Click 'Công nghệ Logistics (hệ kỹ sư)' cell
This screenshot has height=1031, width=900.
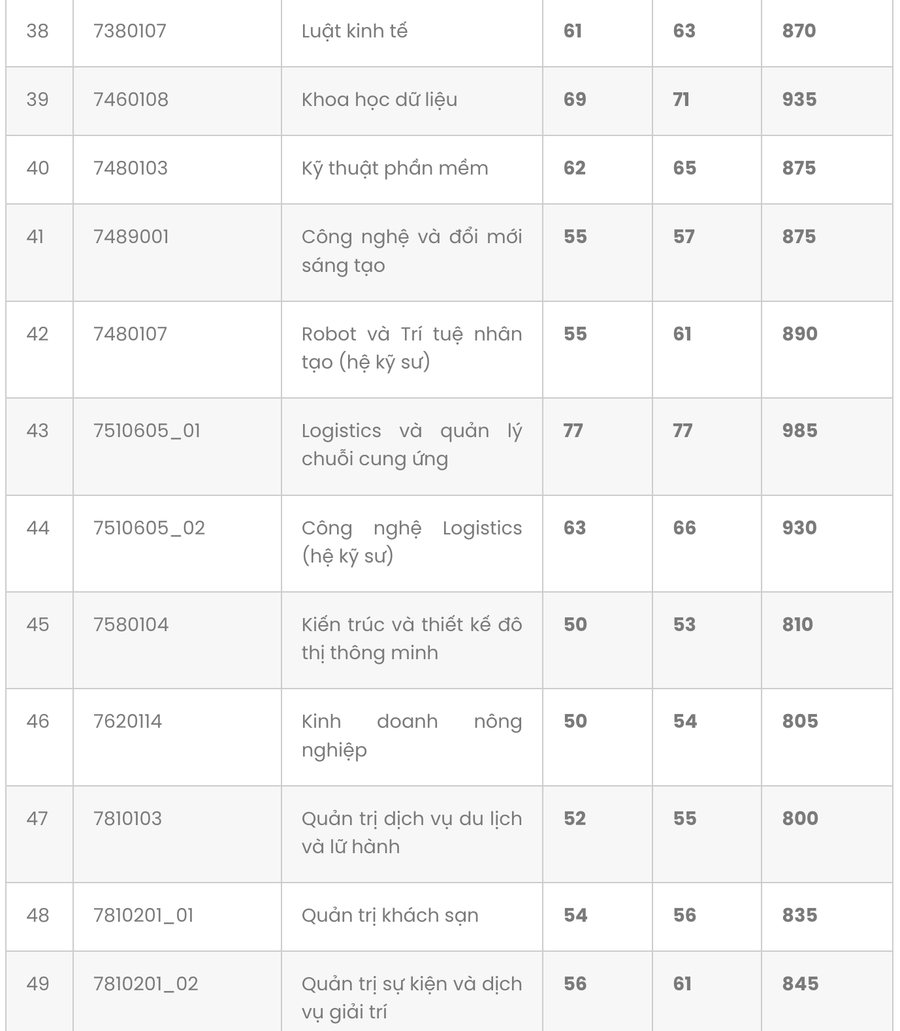tap(411, 542)
